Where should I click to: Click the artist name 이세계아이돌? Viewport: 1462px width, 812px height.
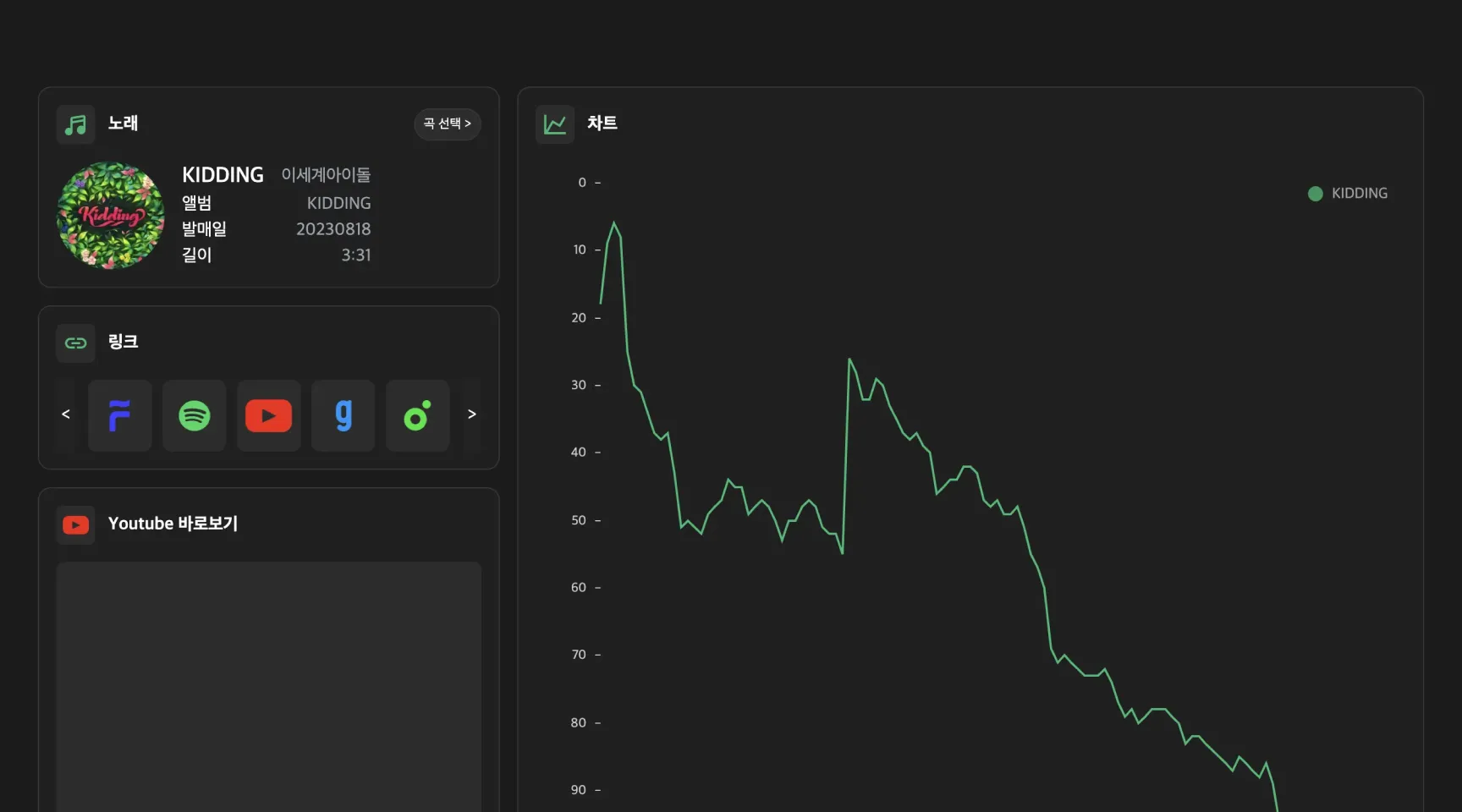[326, 175]
